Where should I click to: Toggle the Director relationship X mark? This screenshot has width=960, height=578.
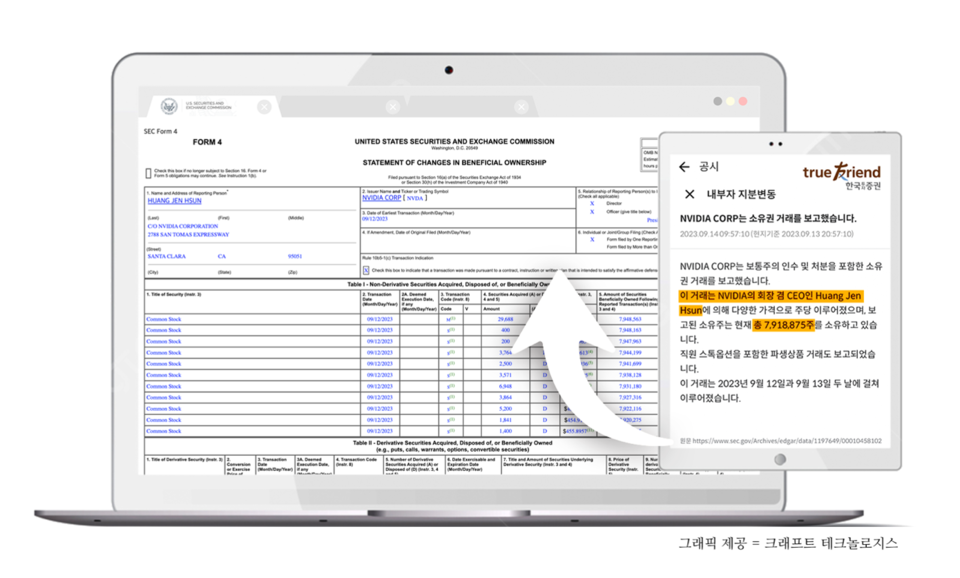pyautogui.click(x=591, y=204)
